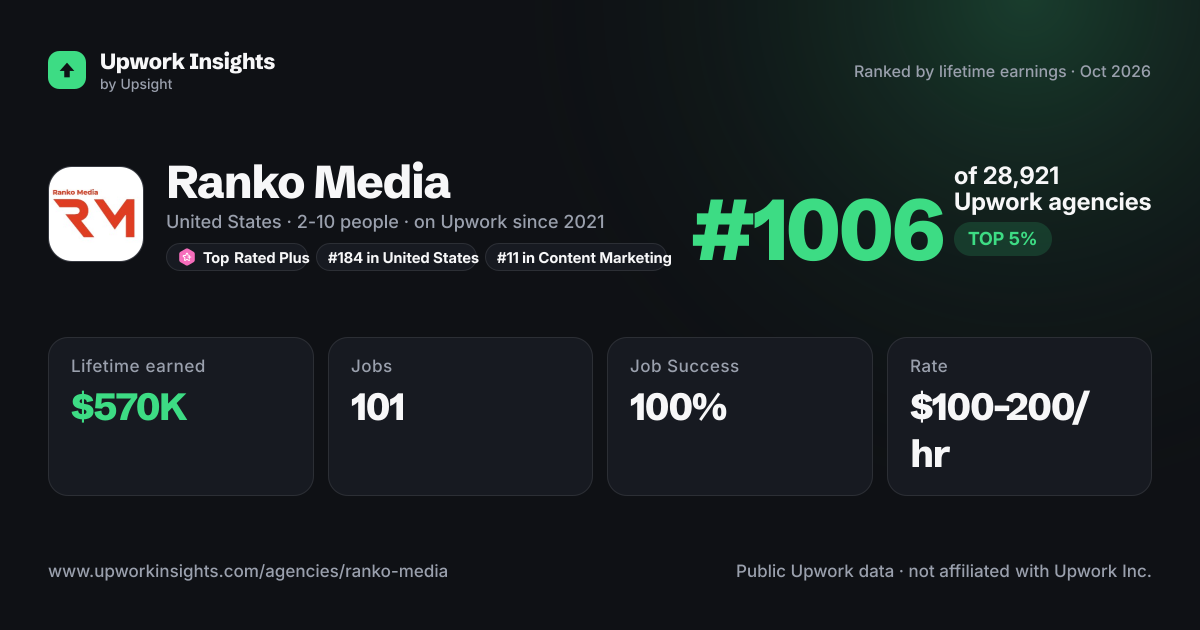Screen dimensions: 1200x630
Task: Click the #1006 rank number
Action: 817,229
